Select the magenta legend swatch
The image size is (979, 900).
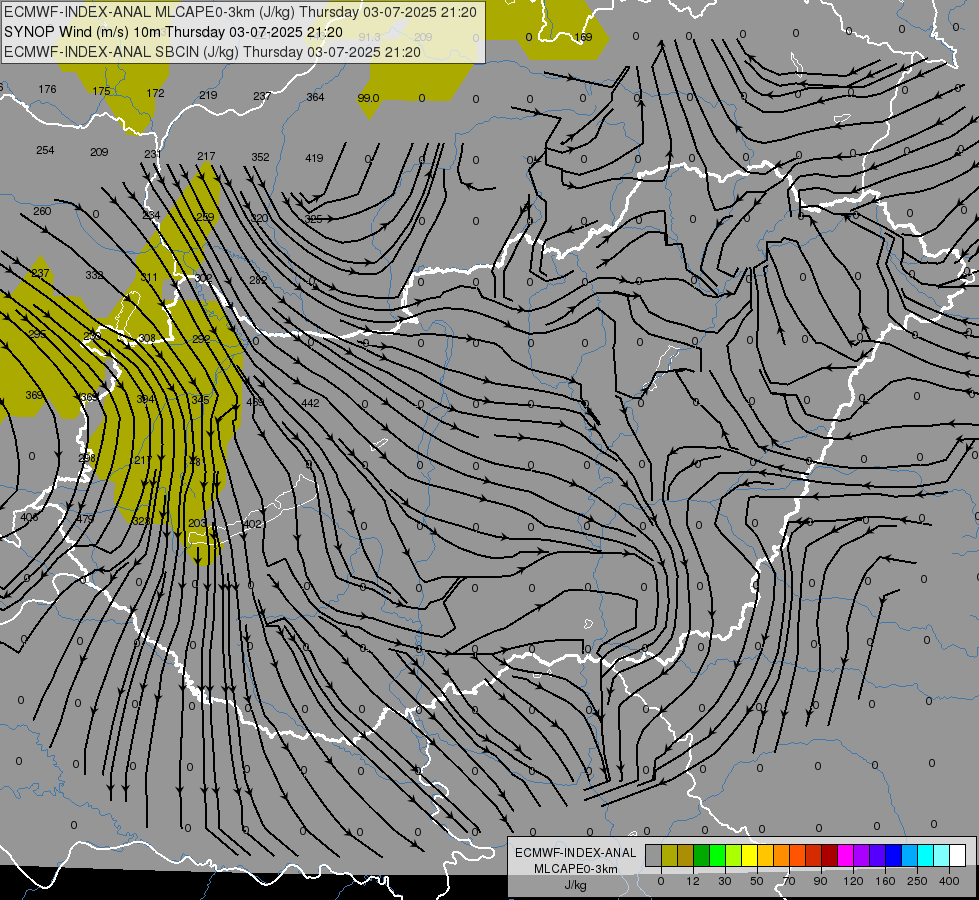(x=845, y=856)
